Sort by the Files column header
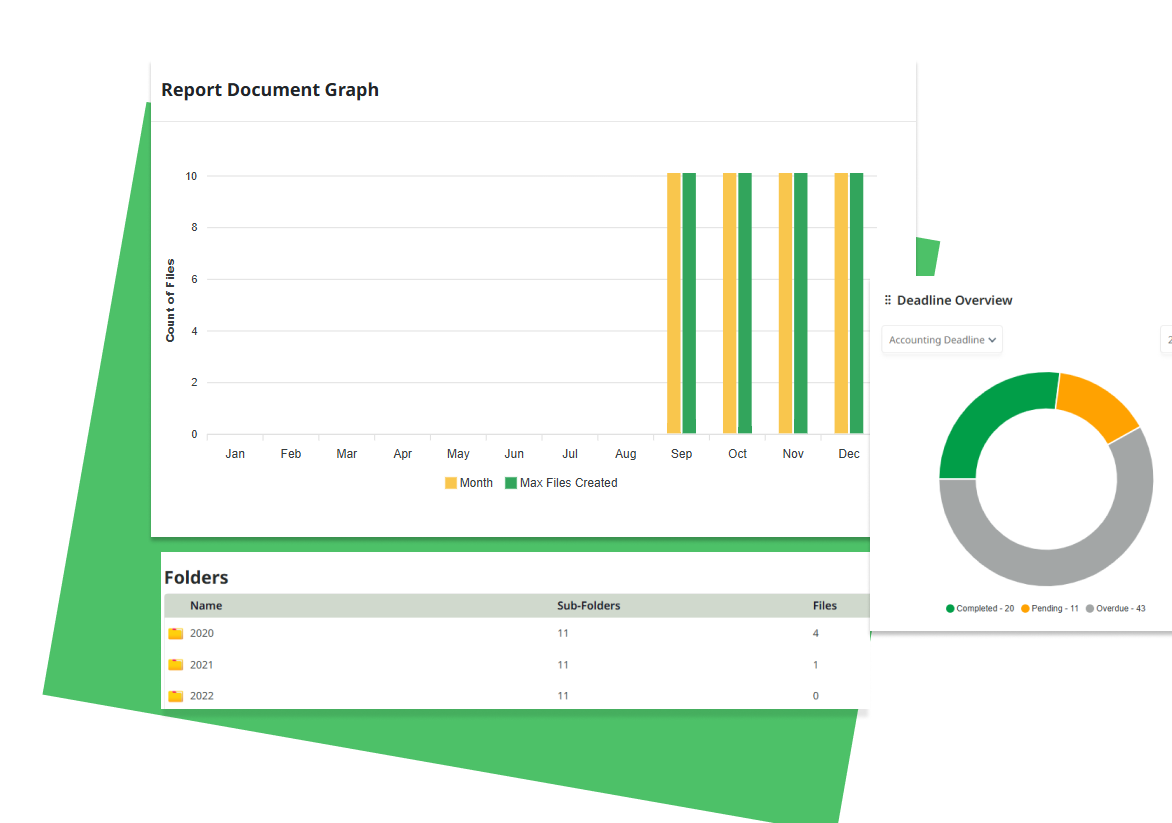 [x=825, y=605]
